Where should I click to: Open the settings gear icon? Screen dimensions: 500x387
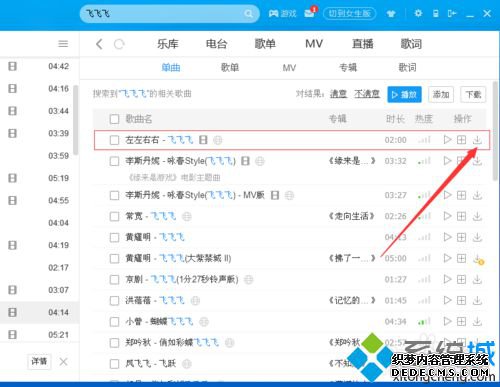[x=418, y=13]
